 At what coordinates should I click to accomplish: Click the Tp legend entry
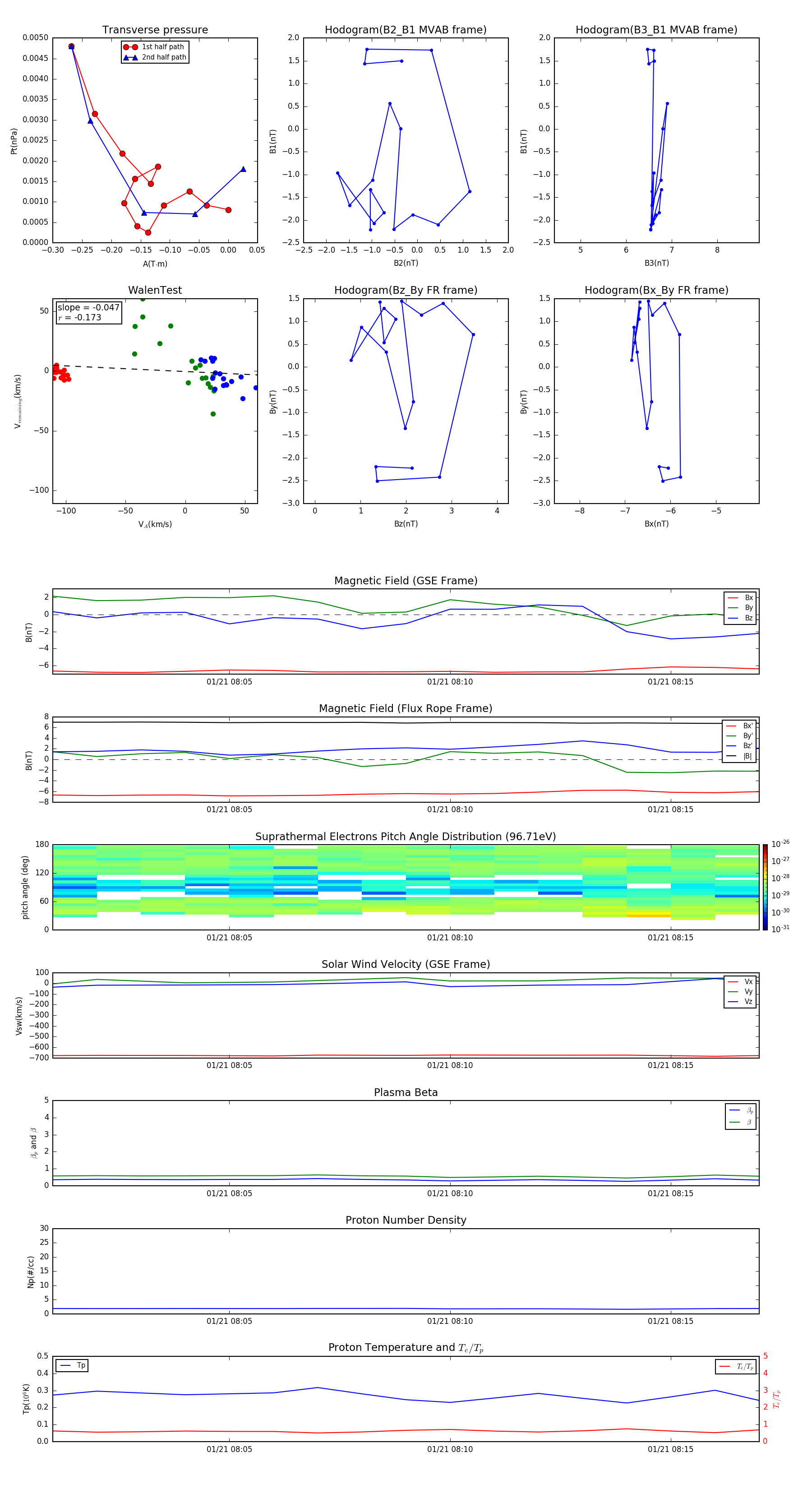pyautogui.click(x=72, y=1366)
